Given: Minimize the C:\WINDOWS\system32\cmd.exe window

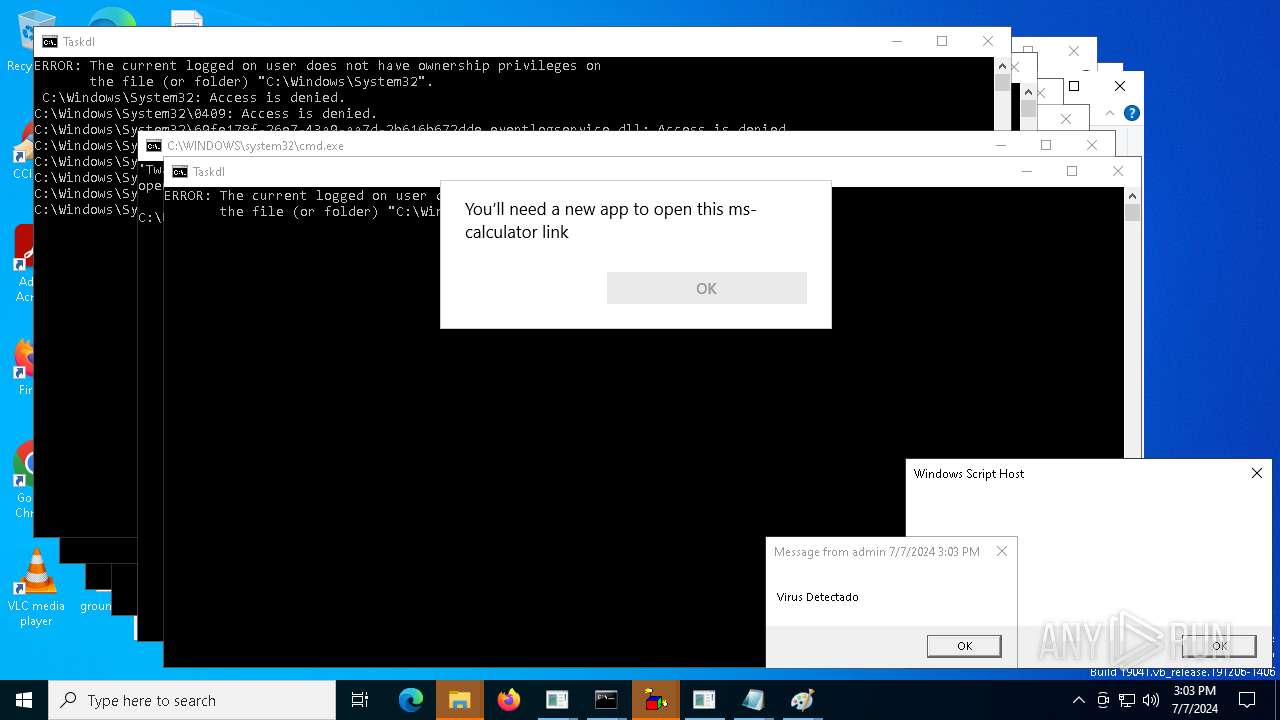Looking at the screenshot, I should 1000,145.
